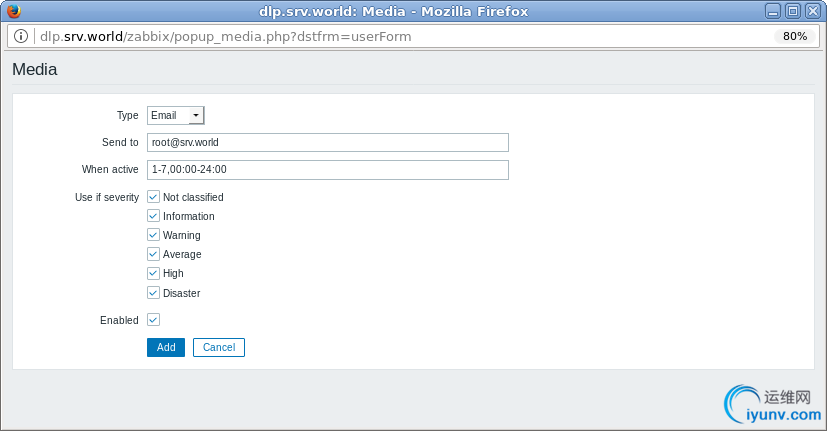
Task: Click the site information icon in address bar
Action: tap(21, 36)
